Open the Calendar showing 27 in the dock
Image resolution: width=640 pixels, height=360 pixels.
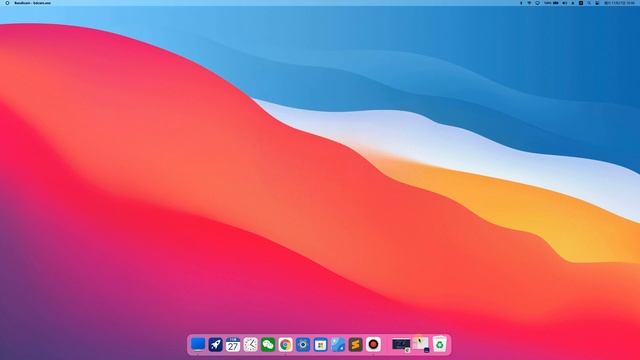point(233,344)
